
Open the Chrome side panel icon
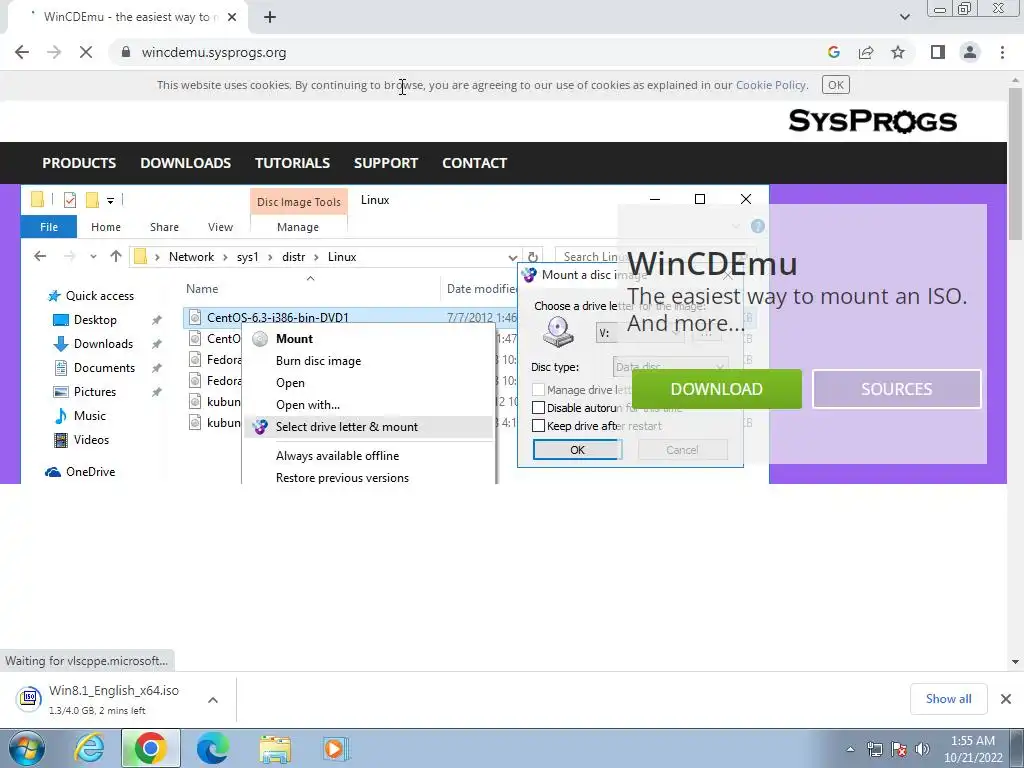coord(938,52)
